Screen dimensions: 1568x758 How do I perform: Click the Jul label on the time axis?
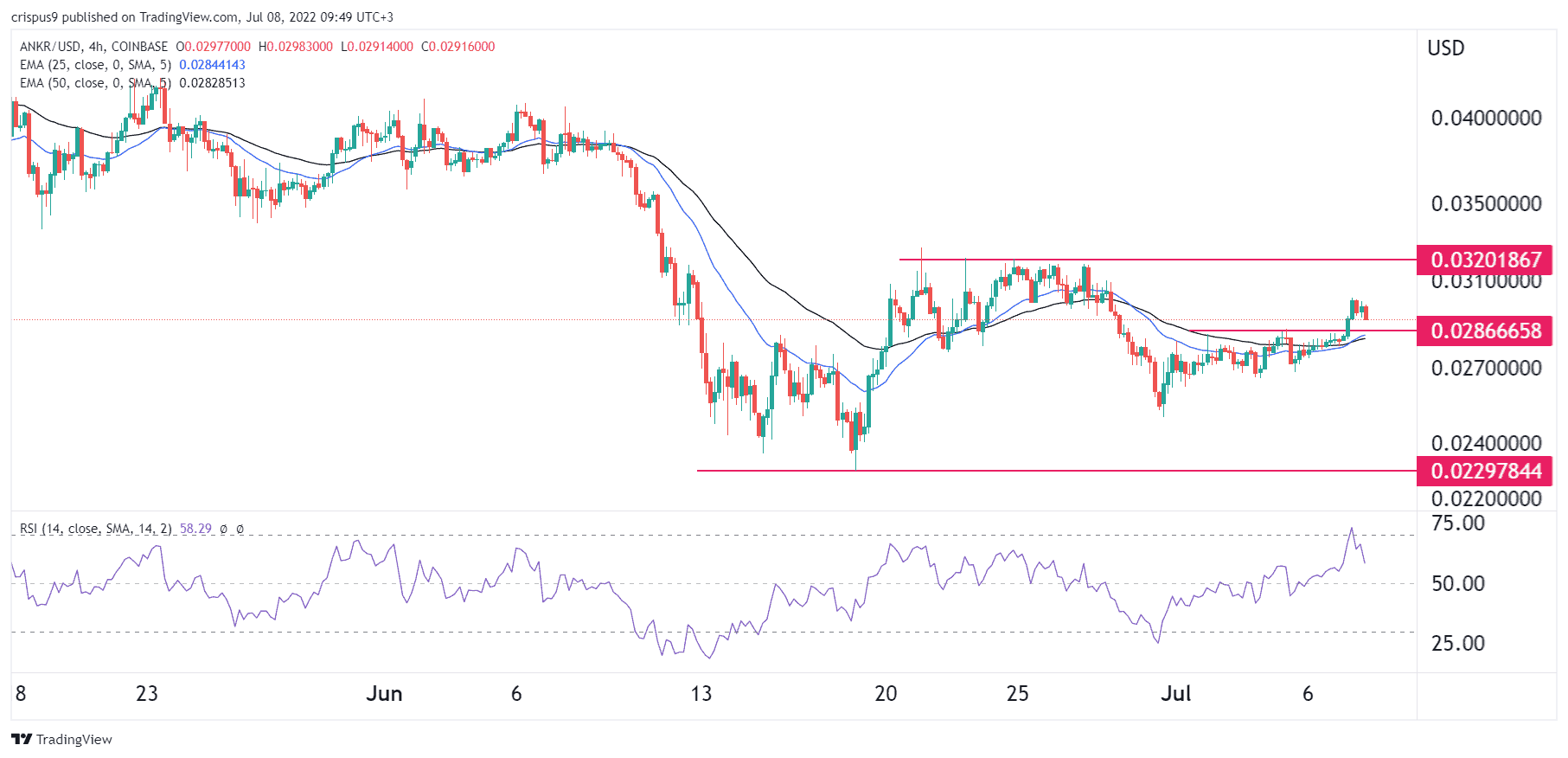pos(1176,694)
